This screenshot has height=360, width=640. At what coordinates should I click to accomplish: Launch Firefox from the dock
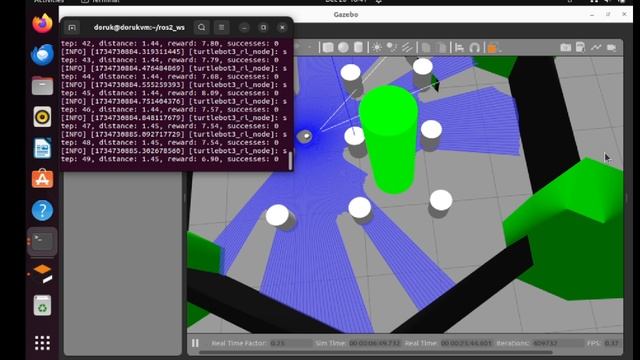[42, 23]
